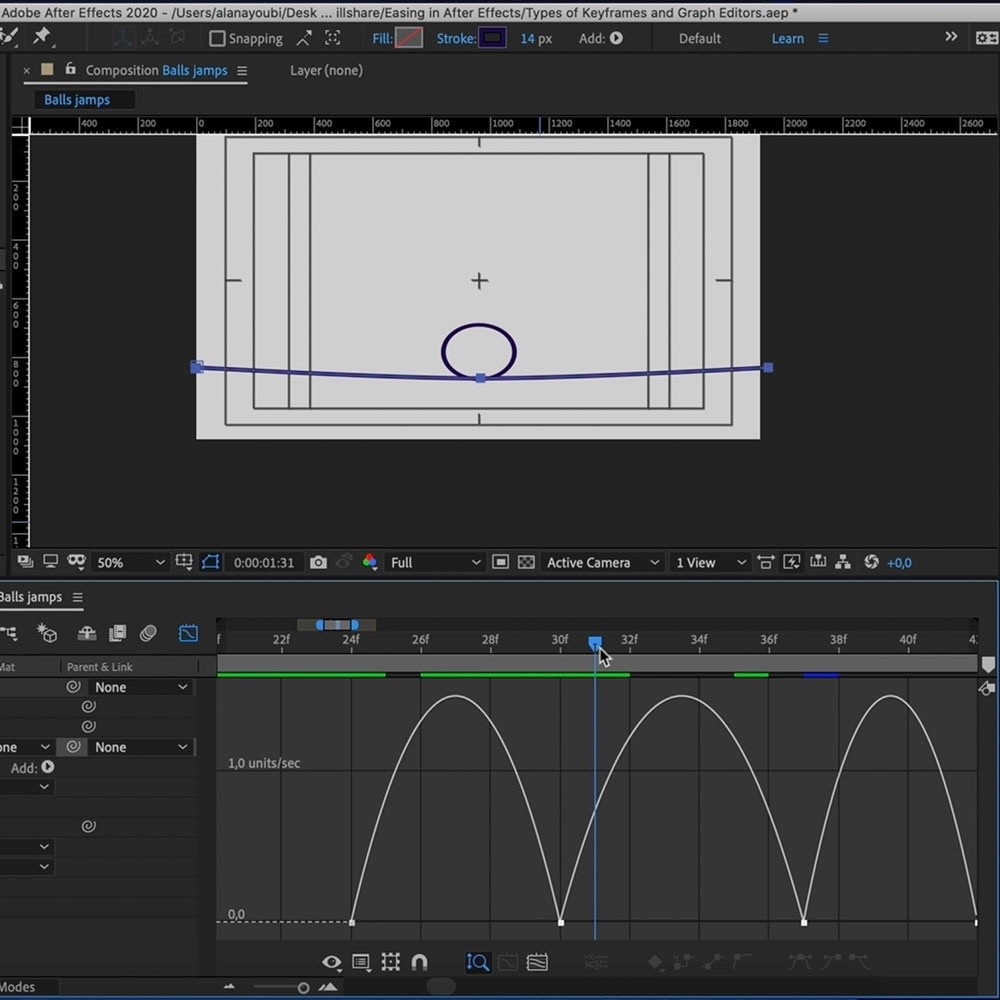Click the Stroke color swatch
This screenshot has height=1000, width=1000.
pos(492,38)
